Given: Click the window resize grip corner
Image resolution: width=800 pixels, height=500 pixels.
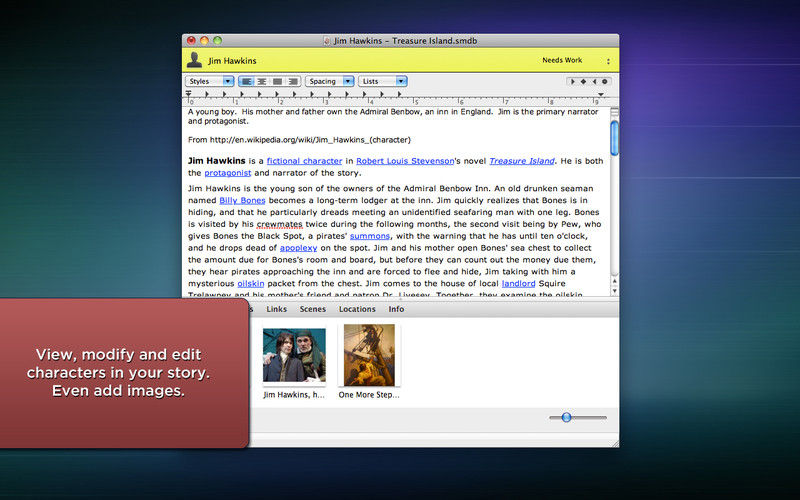Looking at the screenshot, I should [615, 443].
